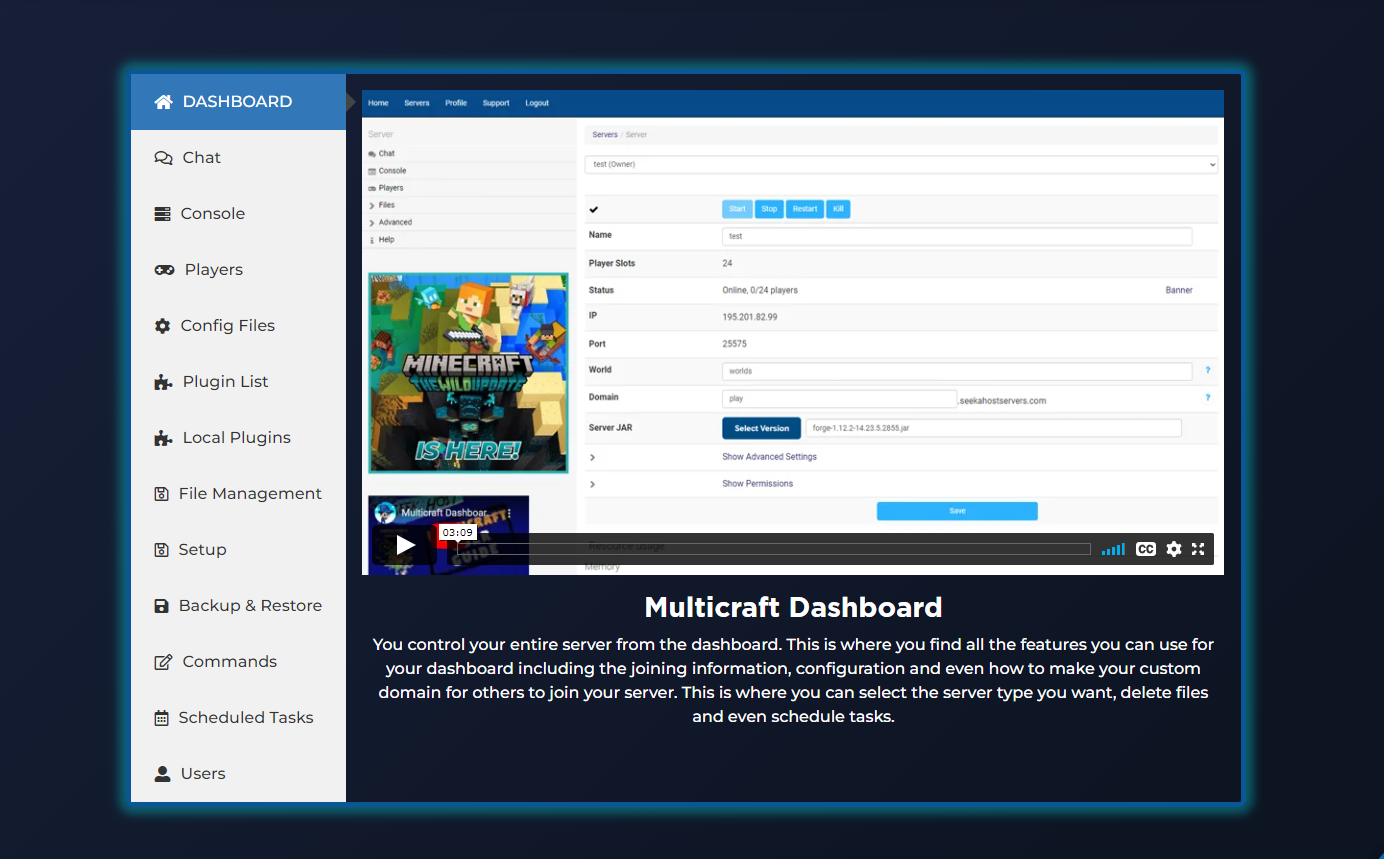
Task: Enter fullscreen mode on the video
Action: [x=1198, y=549]
